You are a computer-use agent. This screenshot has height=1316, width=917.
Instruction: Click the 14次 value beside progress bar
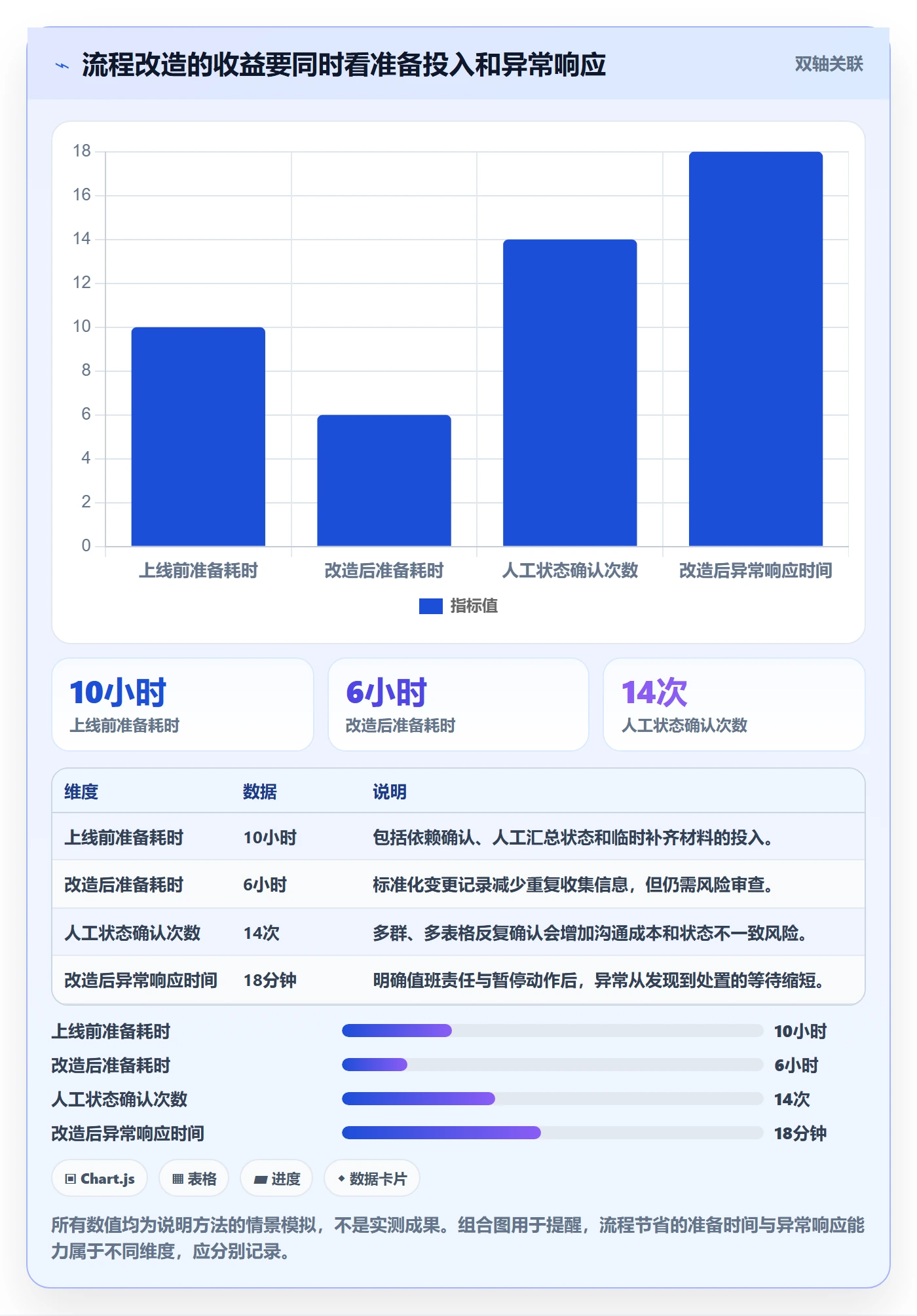[792, 1099]
